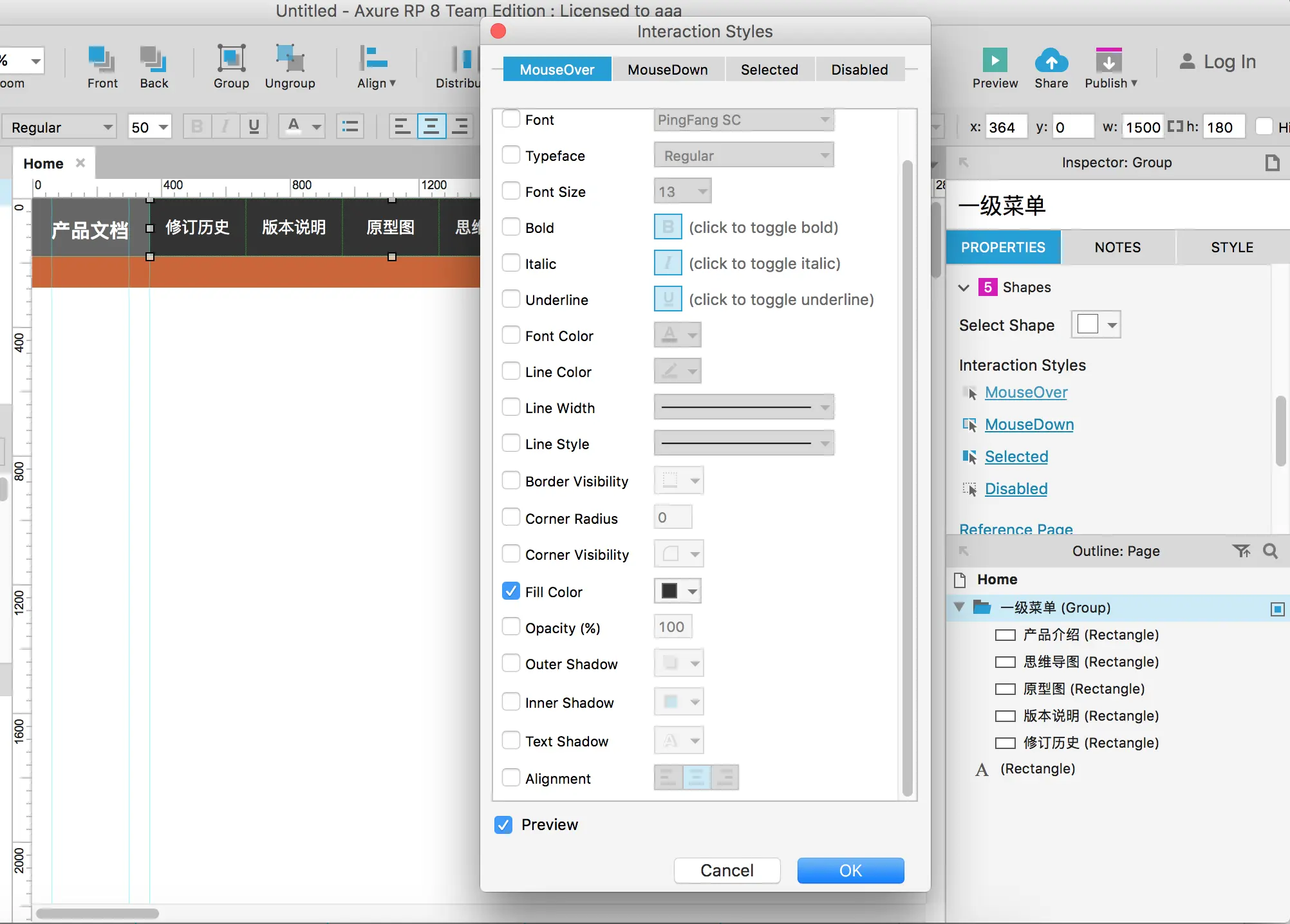This screenshot has height=924, width=1290.
Task: Click the Outline search magnifier icon
Action: (x=1270, y=551)
